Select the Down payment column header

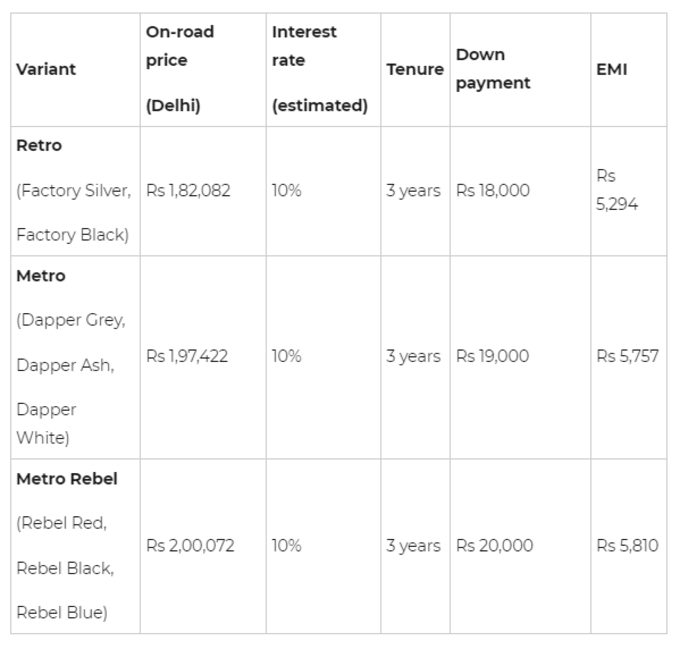click(x=493, y=68)
